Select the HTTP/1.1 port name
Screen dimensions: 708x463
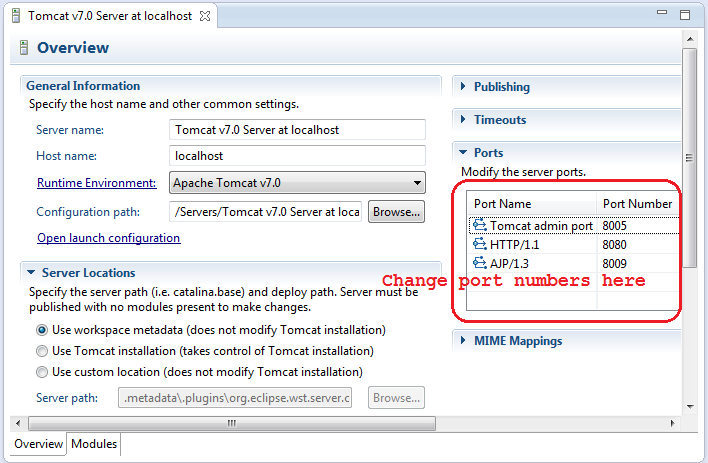[x=514, y=244]
